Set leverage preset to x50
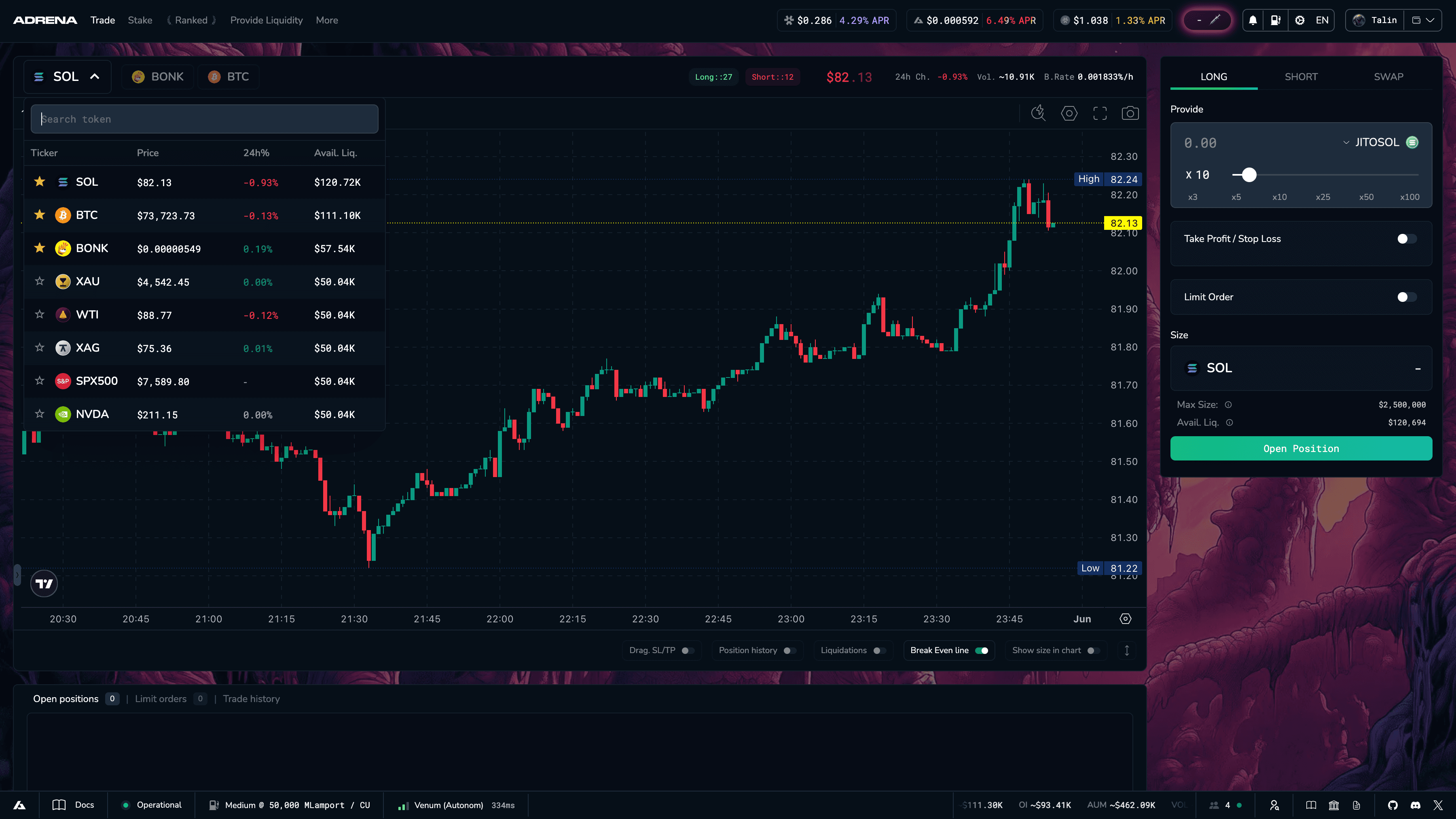The width and height of the screenshot is (1456, 819). click(1366, 197)
